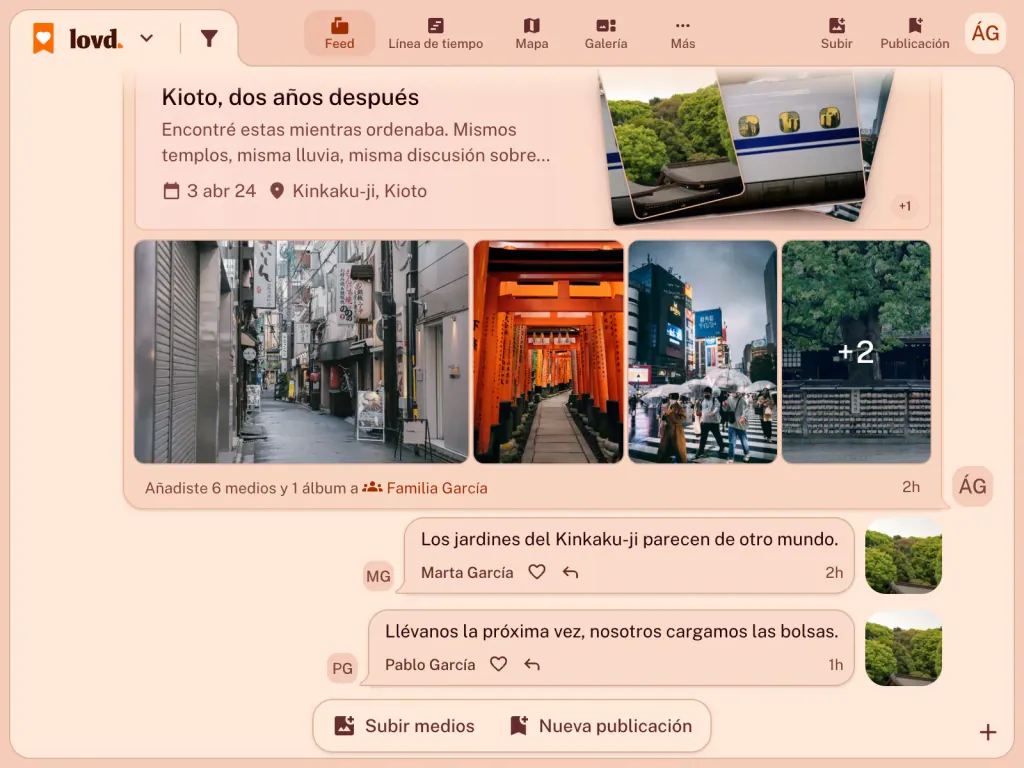Image resolution: width=1024 pixels, height=768 pixels.
Task: Like Pablo García's comment with the heart
Action: 498,664
